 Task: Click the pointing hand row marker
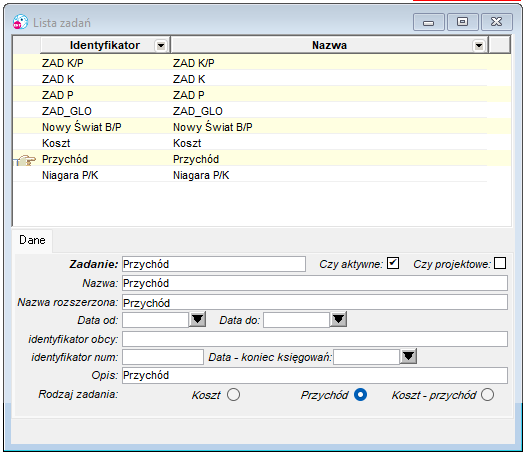click(26, 160)
